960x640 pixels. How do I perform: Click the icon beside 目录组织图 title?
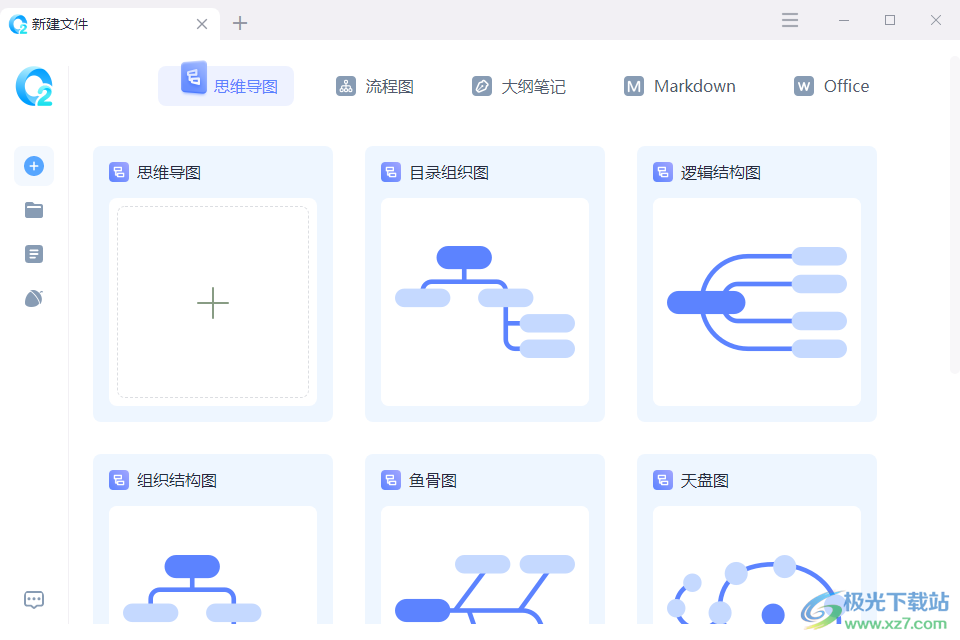pos(391,172)
